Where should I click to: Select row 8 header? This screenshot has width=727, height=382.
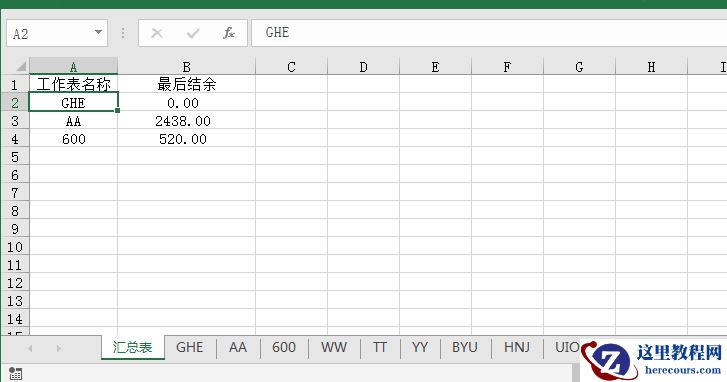pyautogui.click(x=15, y=210)
